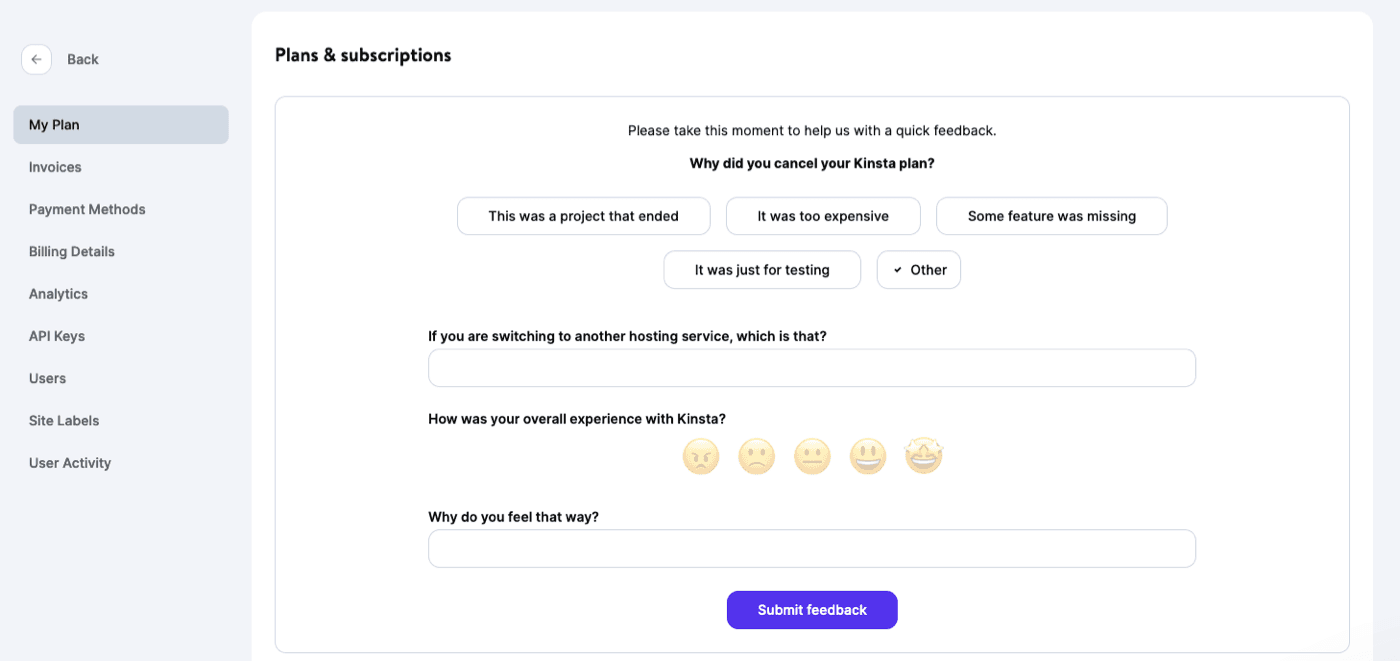This screenshot has height=661, width=1400.
Task: Deselect the "Other" cancellation reason
Action: (x=918, y=269)
